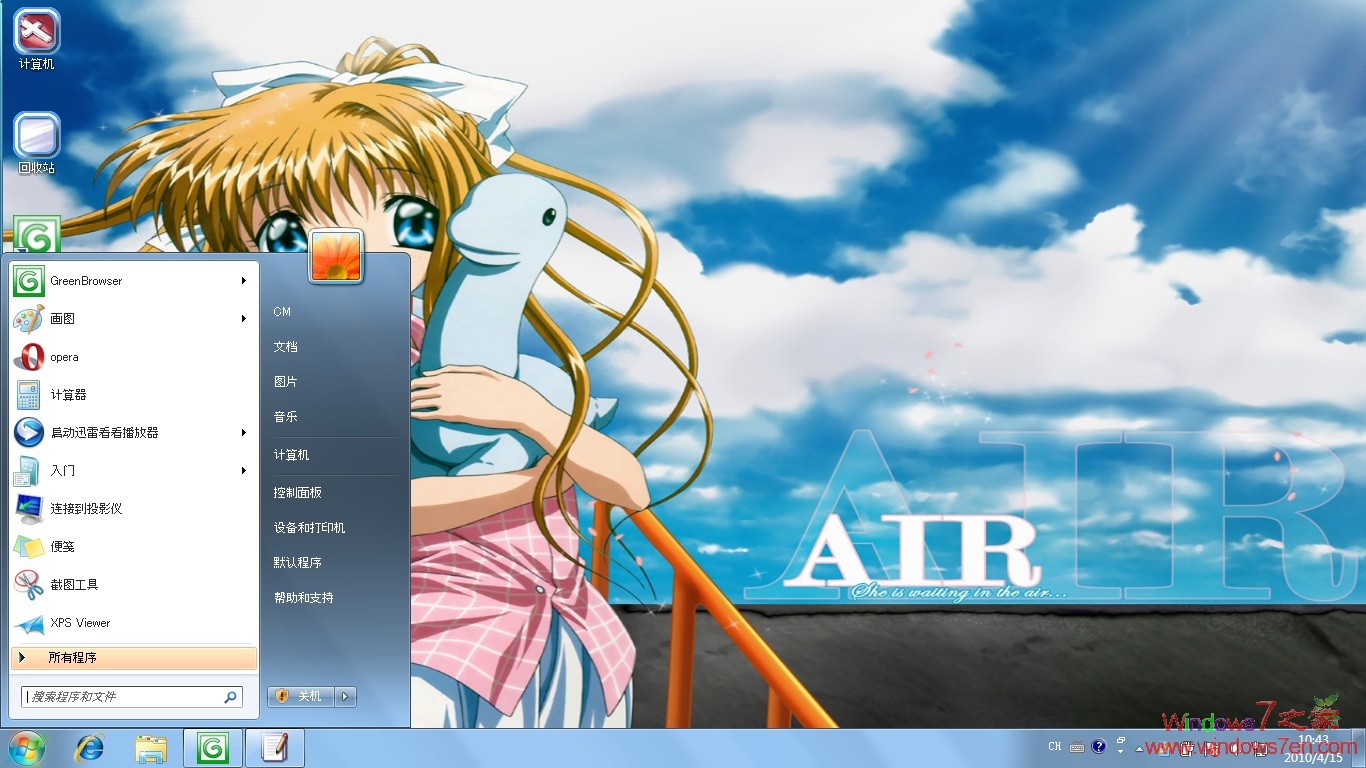
Task: Launch Snipping Tool (截图工具)
Action: 134,585
